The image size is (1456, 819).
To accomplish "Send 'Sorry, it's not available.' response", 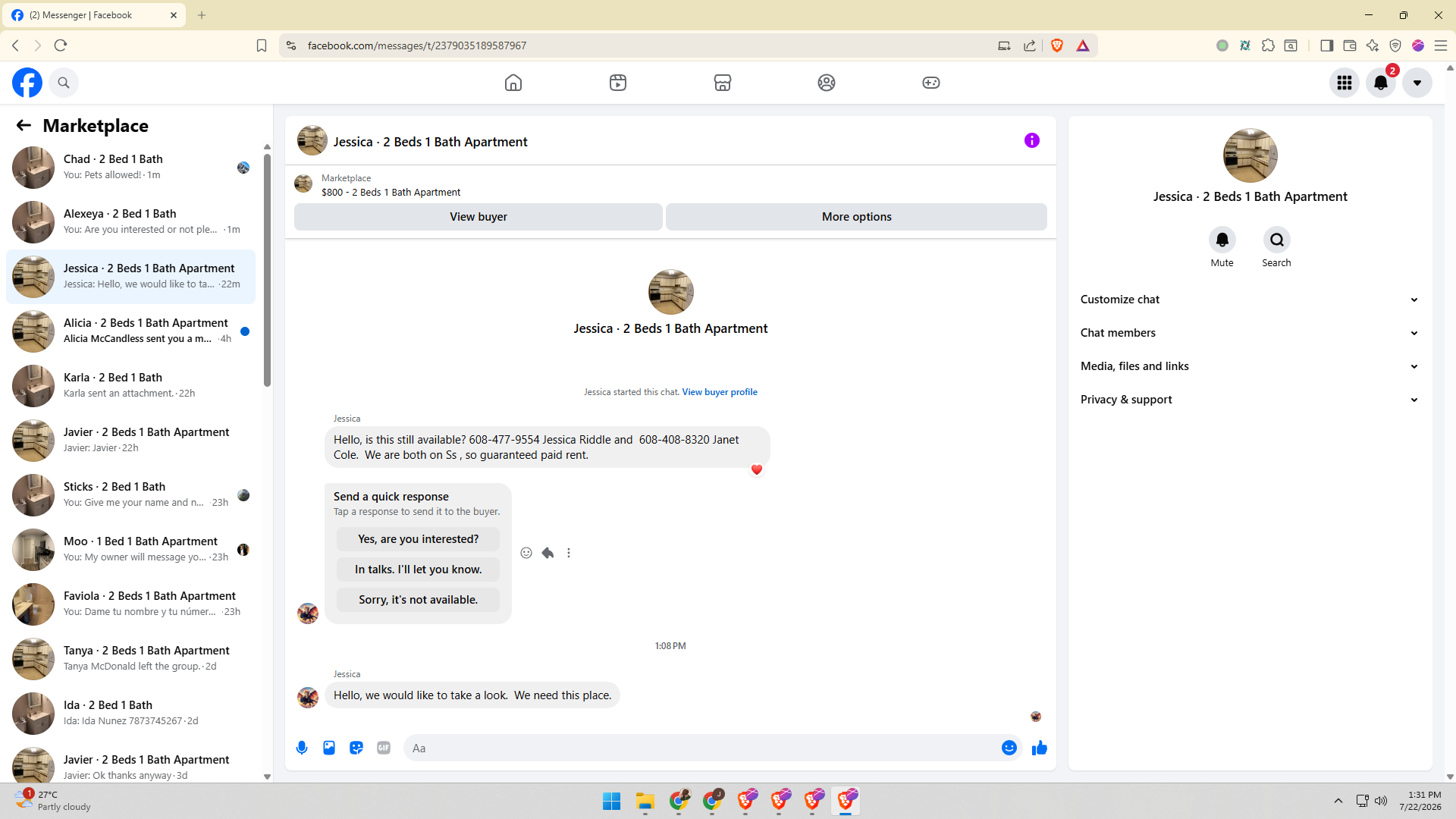I will (x=419, y=600).
